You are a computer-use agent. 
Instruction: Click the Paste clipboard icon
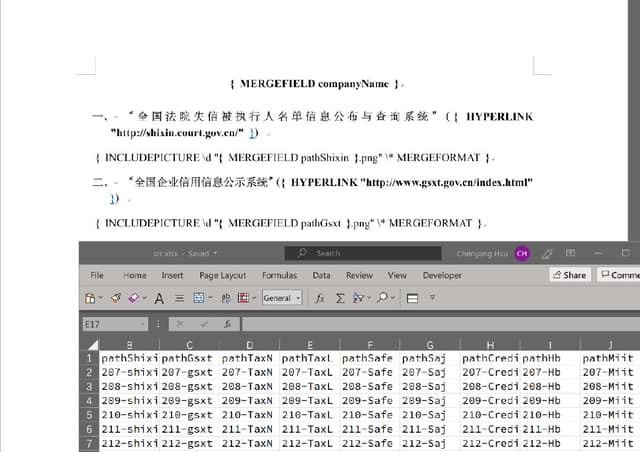point(89,298)
